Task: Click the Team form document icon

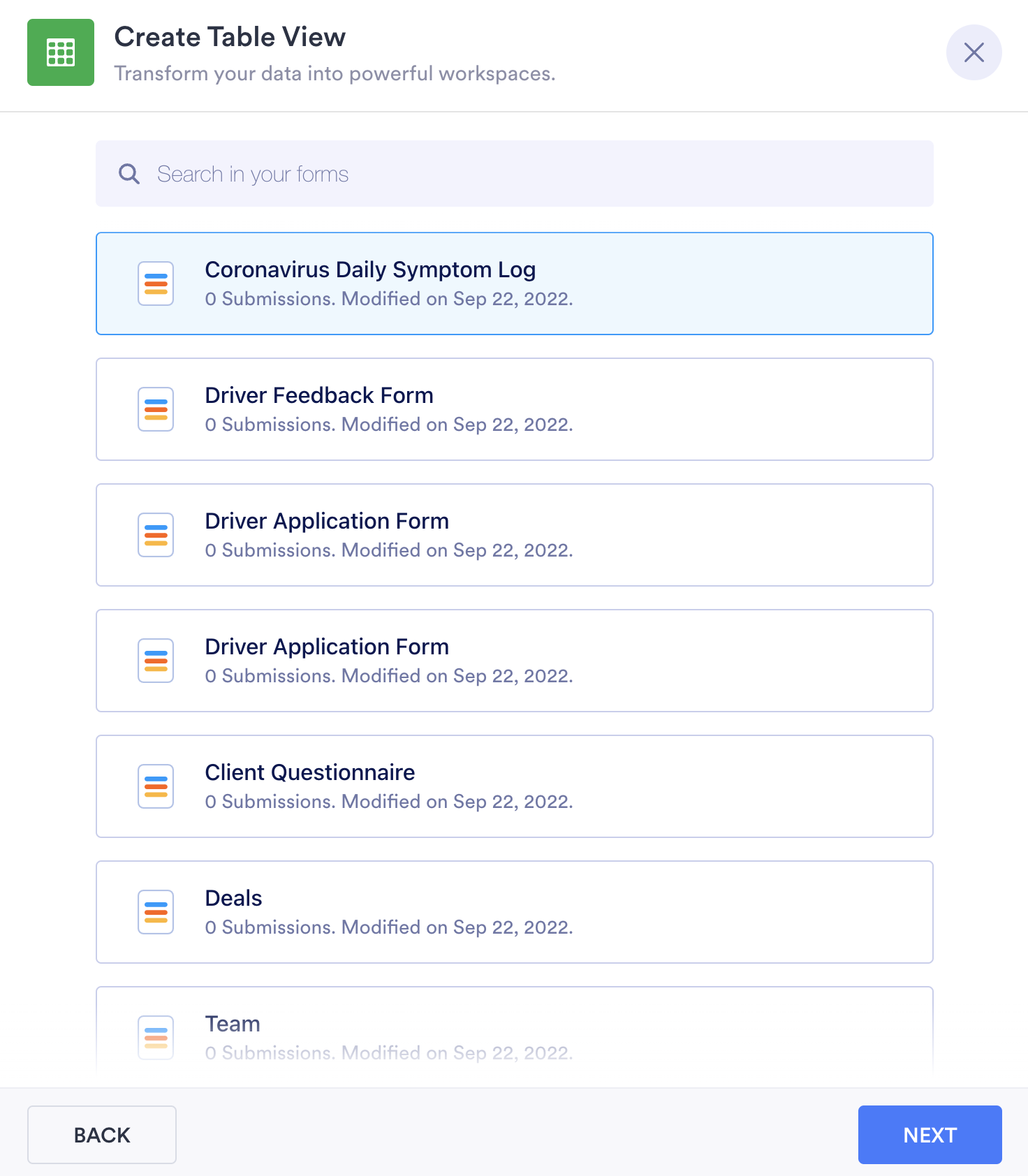Action: point(156,1038)
